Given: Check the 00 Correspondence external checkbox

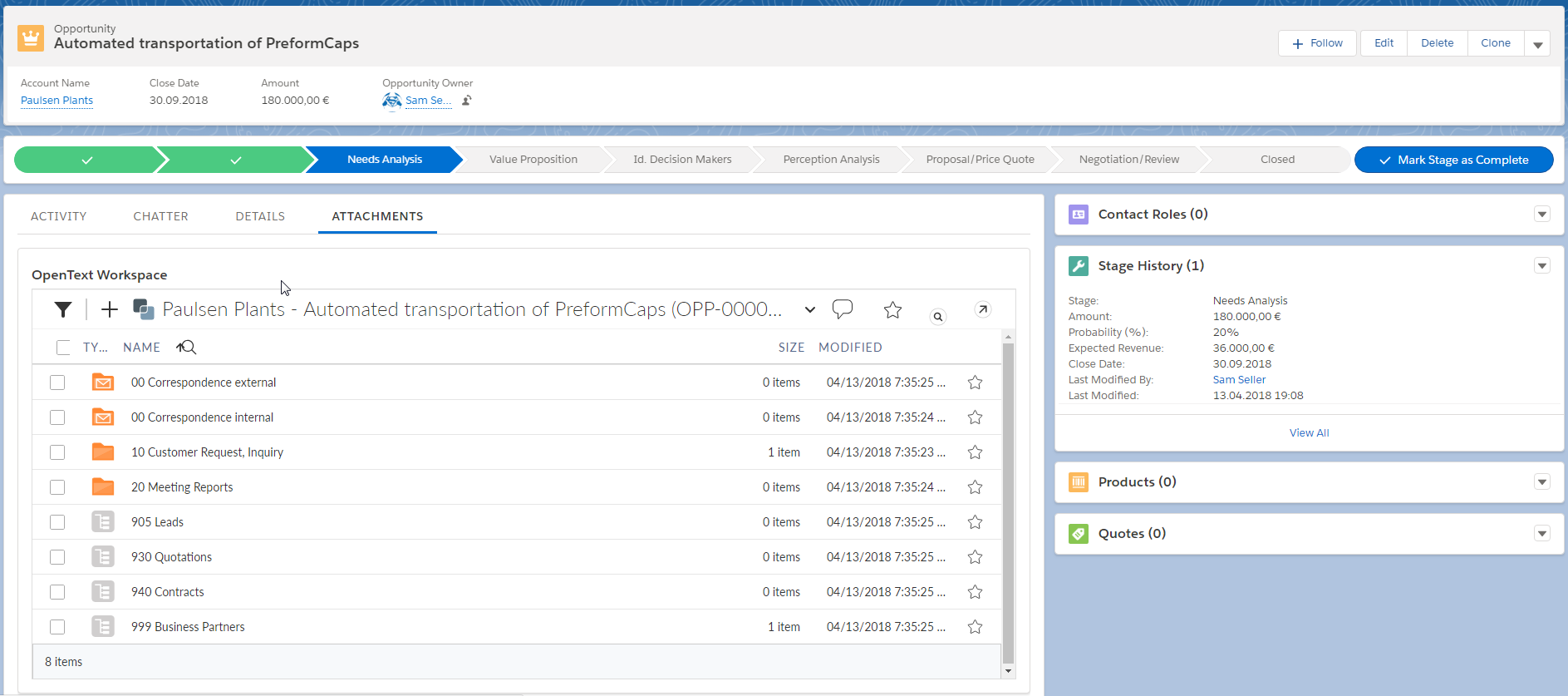Looking at the screenshot, I should point(57,383).
